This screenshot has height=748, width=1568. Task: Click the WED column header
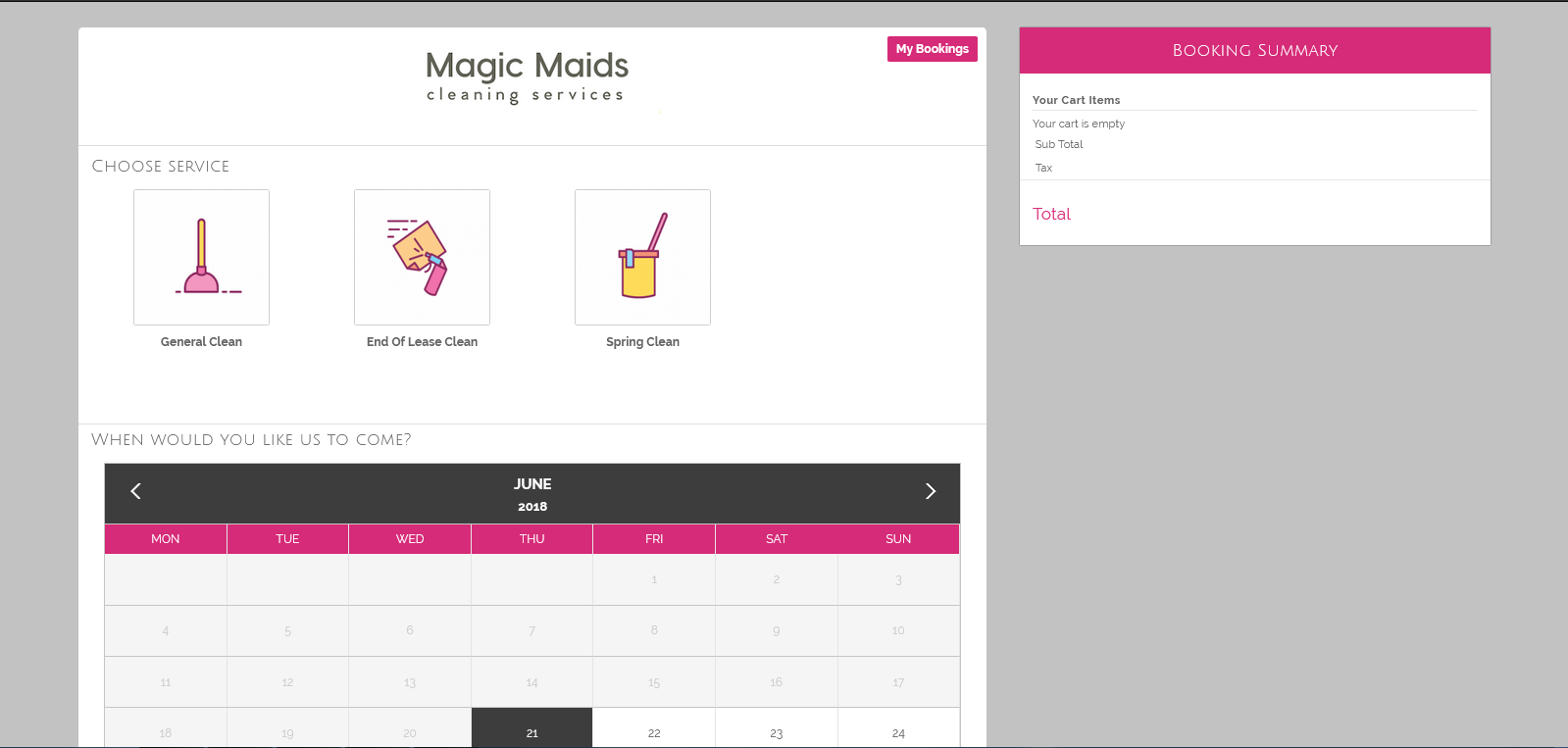click(x=410, y=539)
